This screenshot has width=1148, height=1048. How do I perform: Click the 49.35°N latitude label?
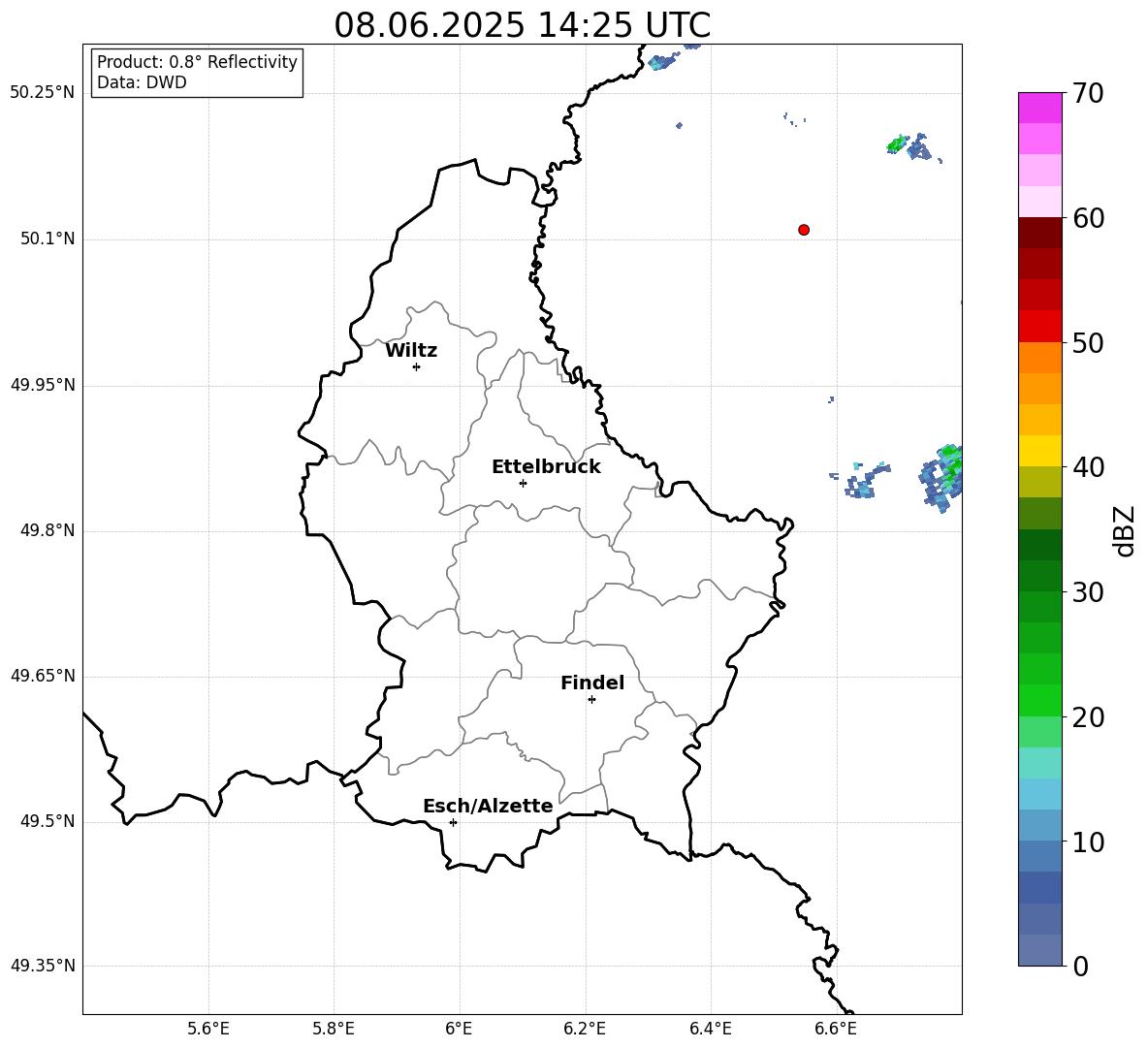(43, 966)
